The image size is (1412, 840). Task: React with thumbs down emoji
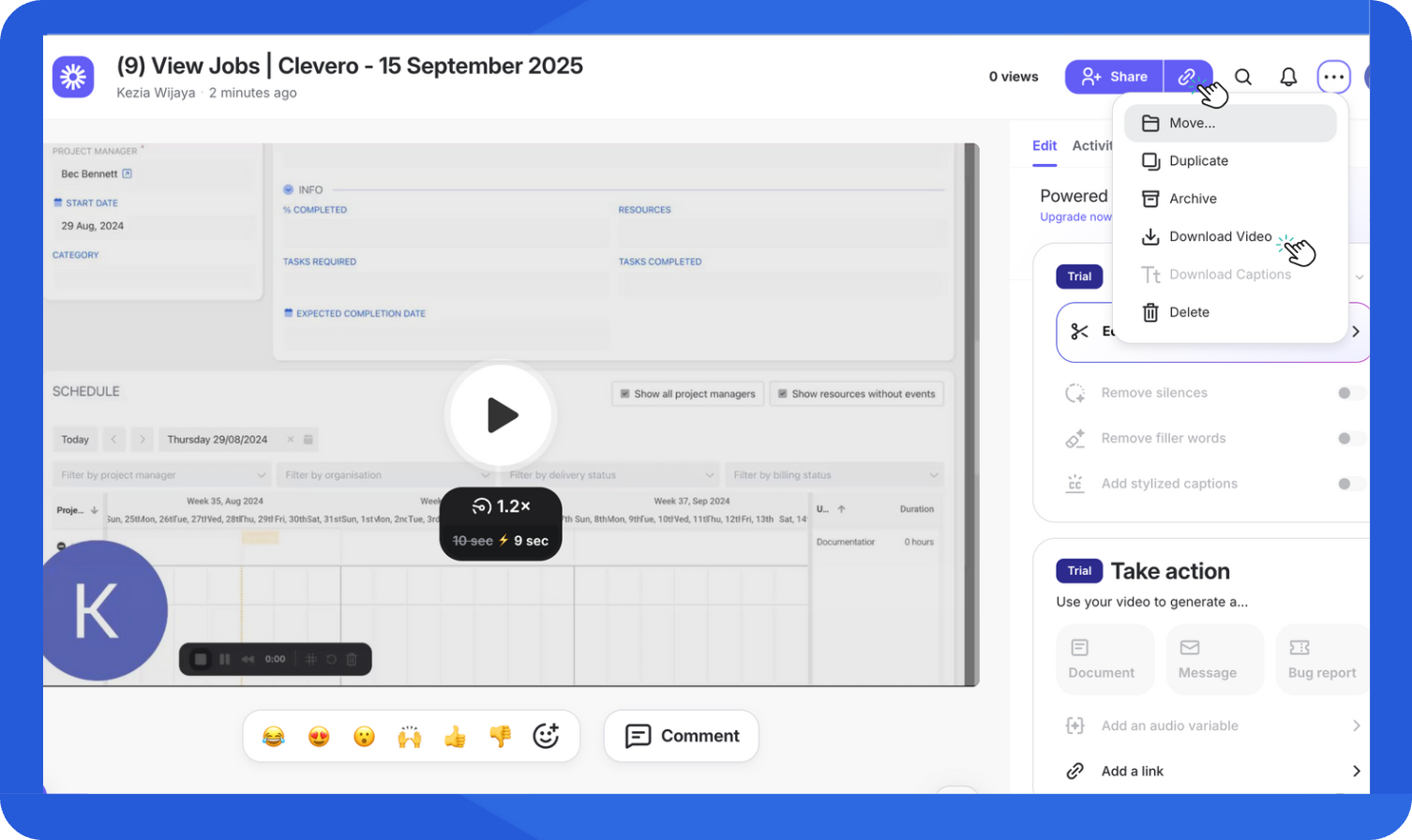[501, 737]
